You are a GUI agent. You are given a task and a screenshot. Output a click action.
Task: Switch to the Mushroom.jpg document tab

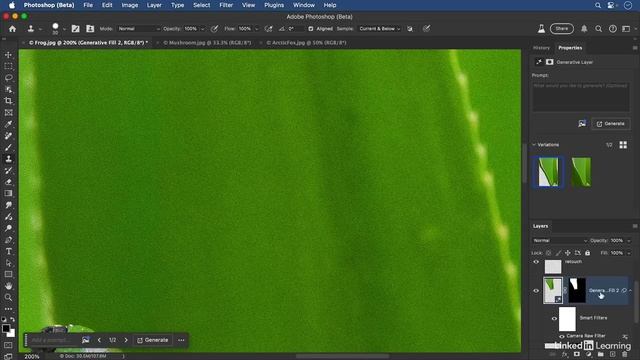pos(207,42)
